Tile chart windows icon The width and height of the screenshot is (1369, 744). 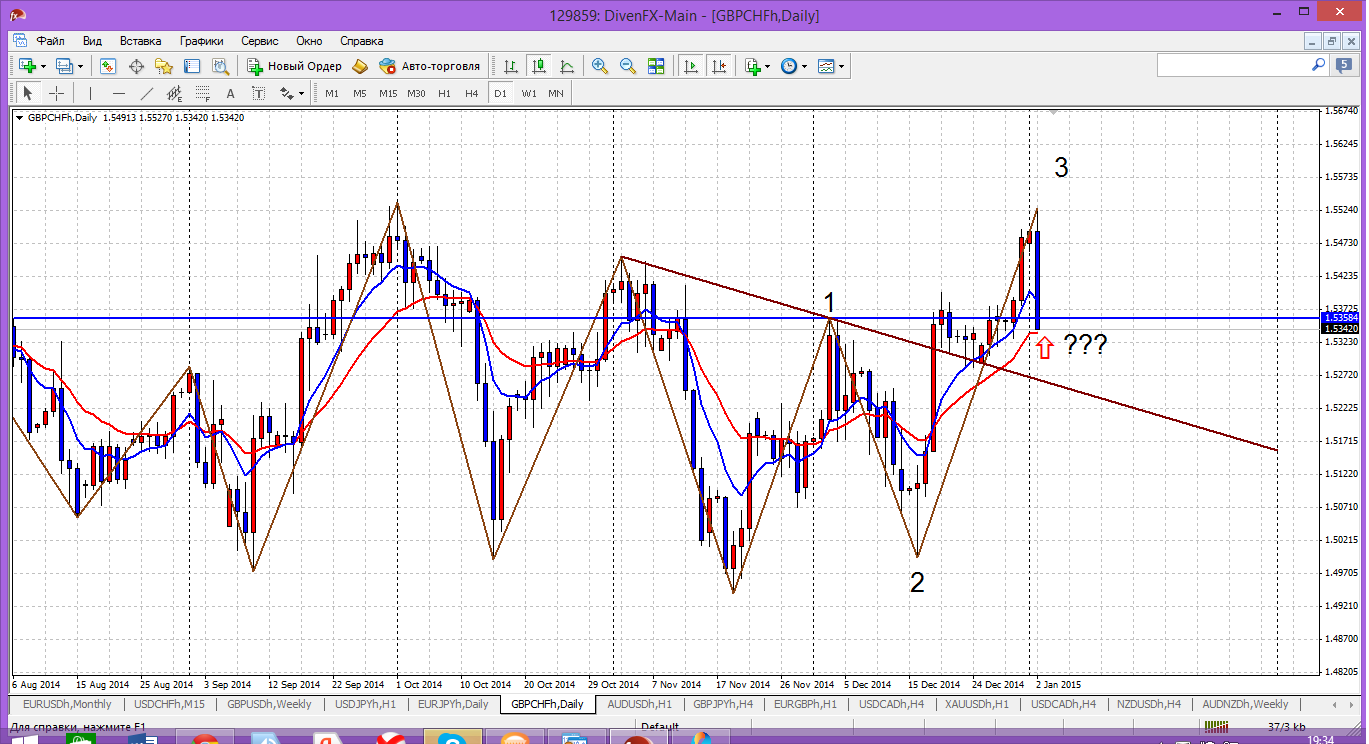coord(656,66)
